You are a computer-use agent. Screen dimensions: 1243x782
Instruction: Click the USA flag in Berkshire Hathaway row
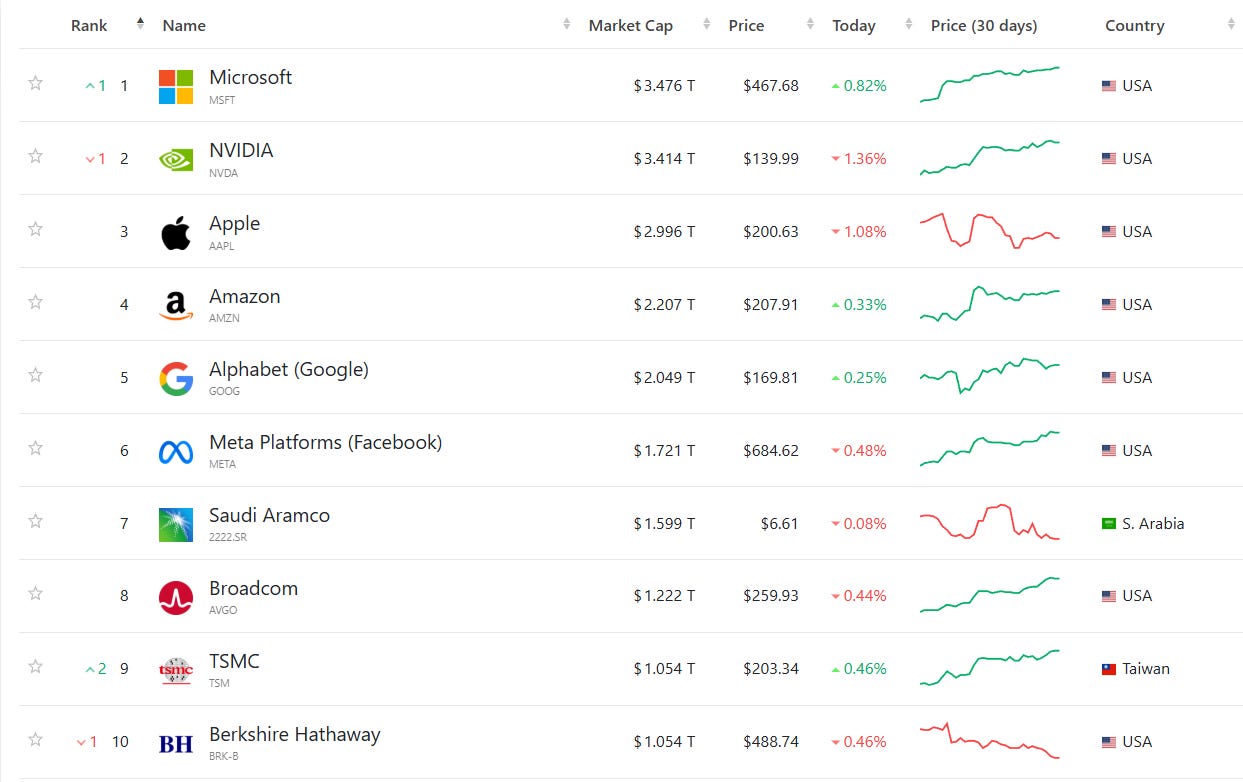coord(1108,742)
